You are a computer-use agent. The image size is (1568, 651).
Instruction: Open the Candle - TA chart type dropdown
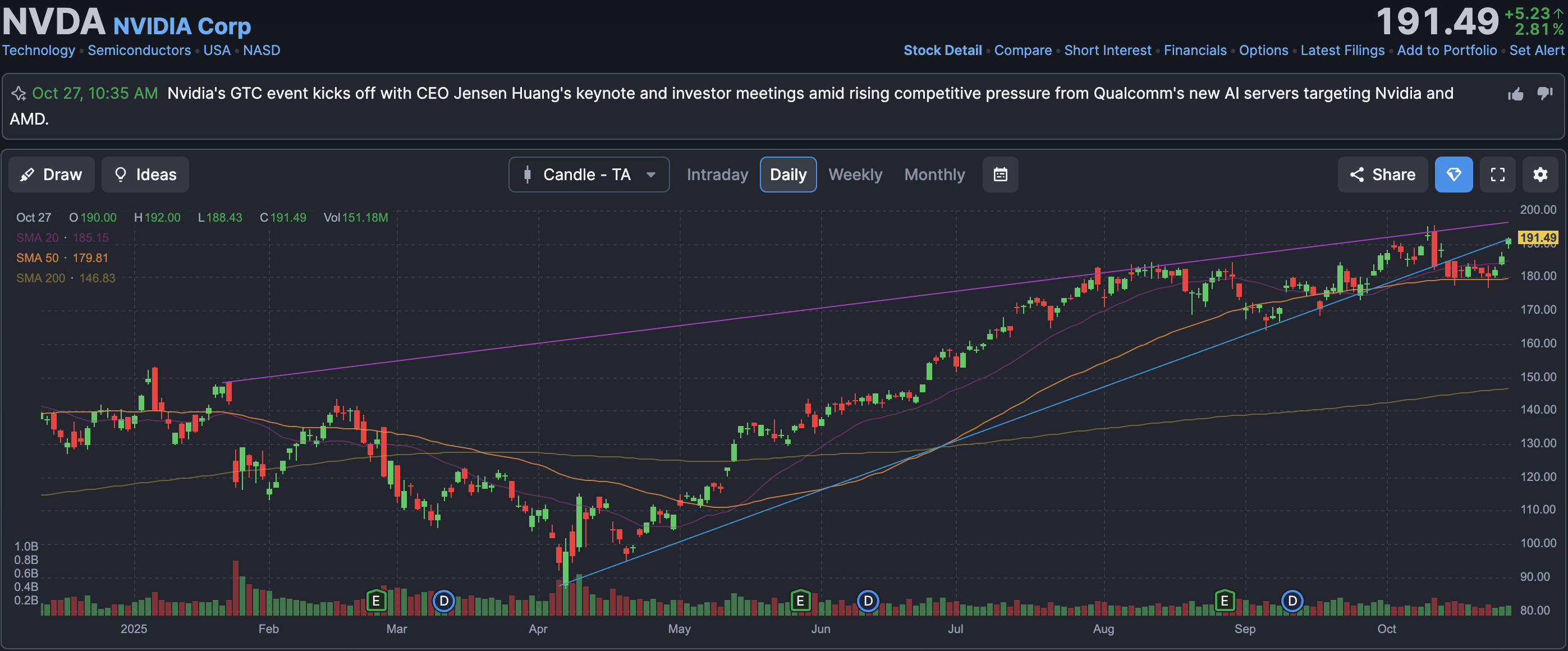coord(589,175)
